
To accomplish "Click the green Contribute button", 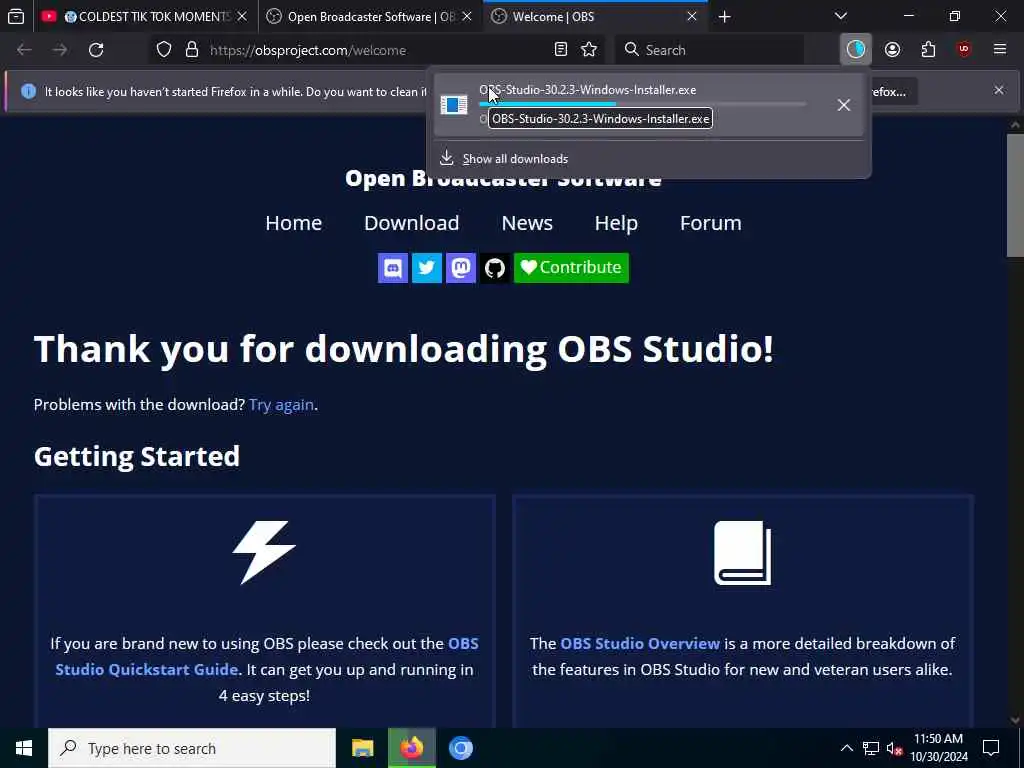I will pos(571,268).
